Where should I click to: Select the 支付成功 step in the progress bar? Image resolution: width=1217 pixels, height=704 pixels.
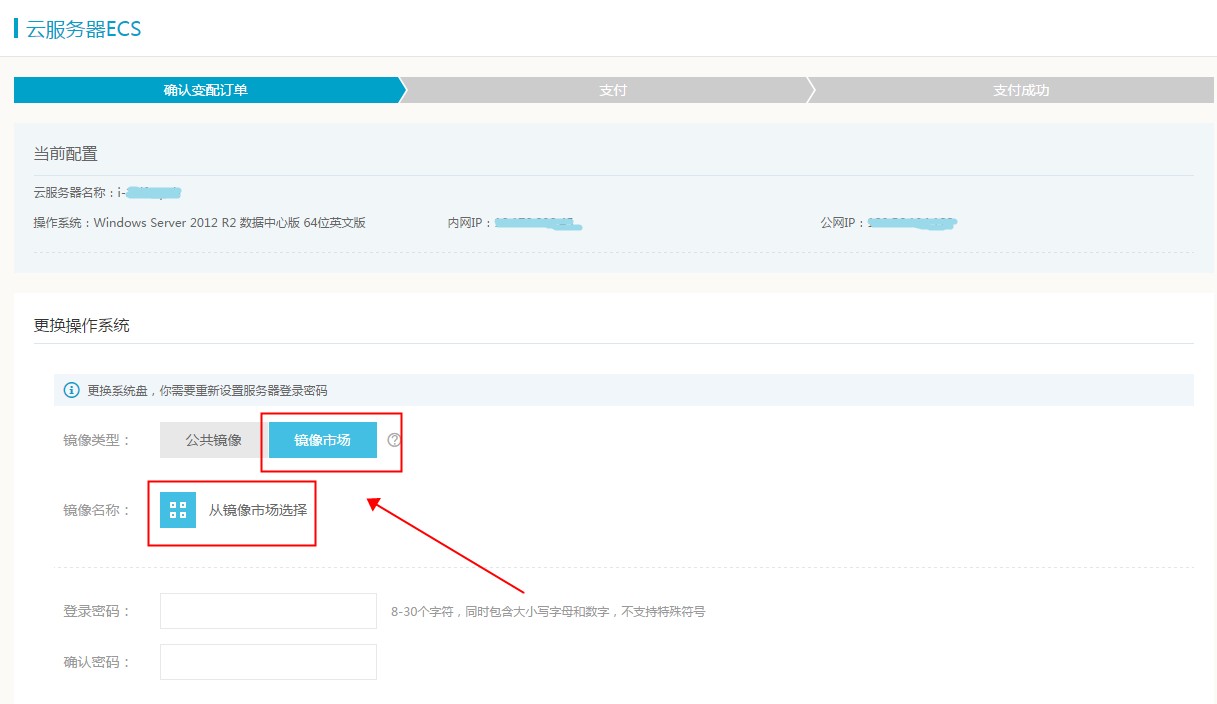(1020, 90)
